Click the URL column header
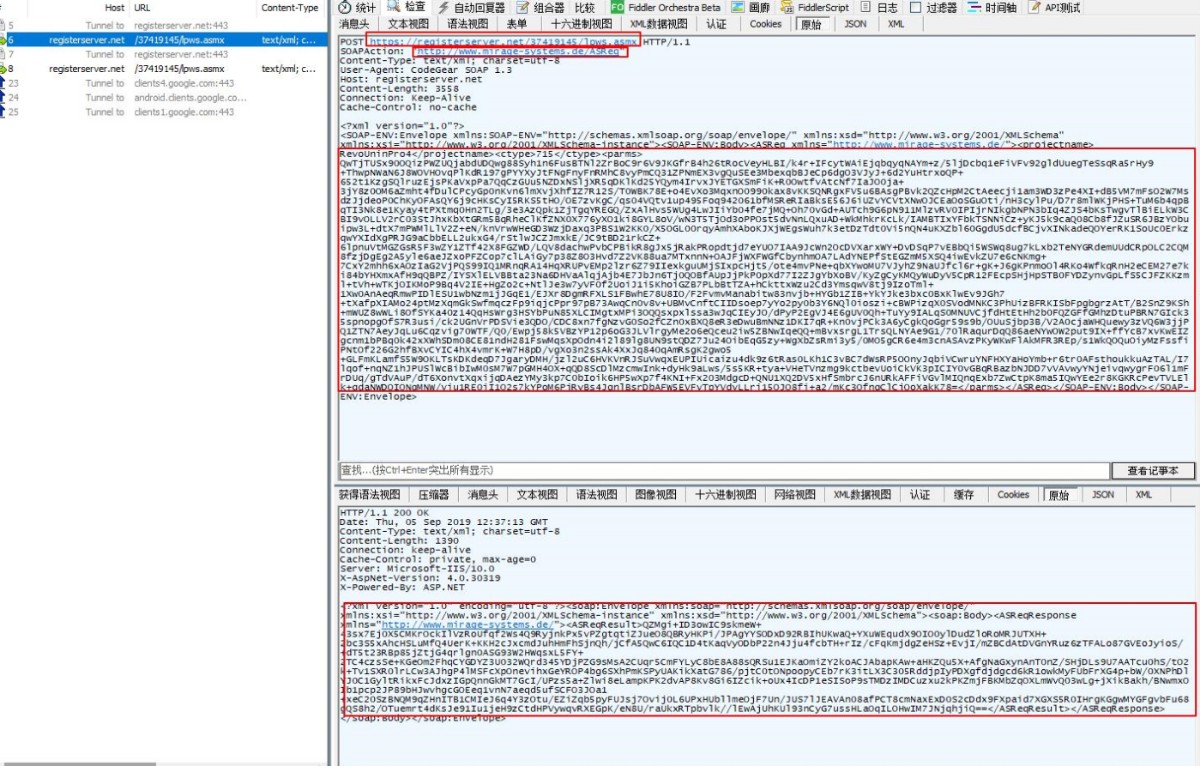1200x766 pixels. pos(142,8)
